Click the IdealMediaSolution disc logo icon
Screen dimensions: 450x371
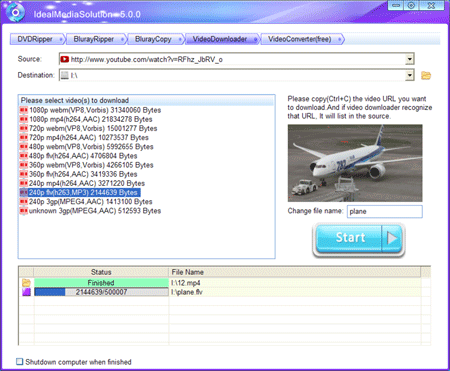point(15,12)
